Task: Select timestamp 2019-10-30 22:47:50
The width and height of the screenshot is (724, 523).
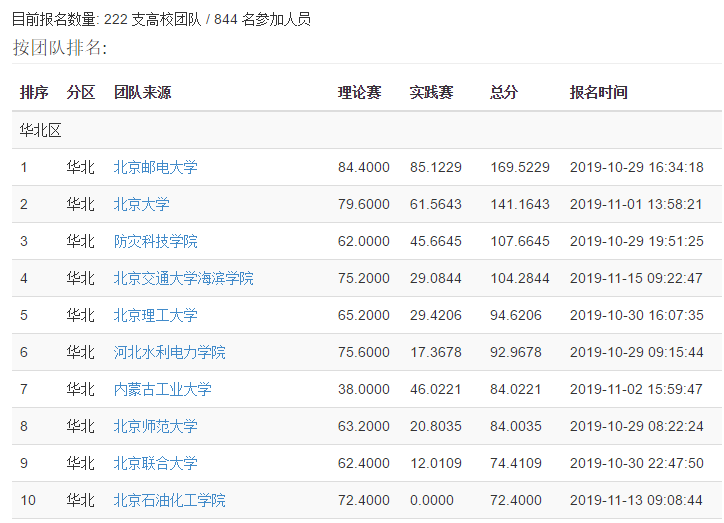Action: (637, 463)
